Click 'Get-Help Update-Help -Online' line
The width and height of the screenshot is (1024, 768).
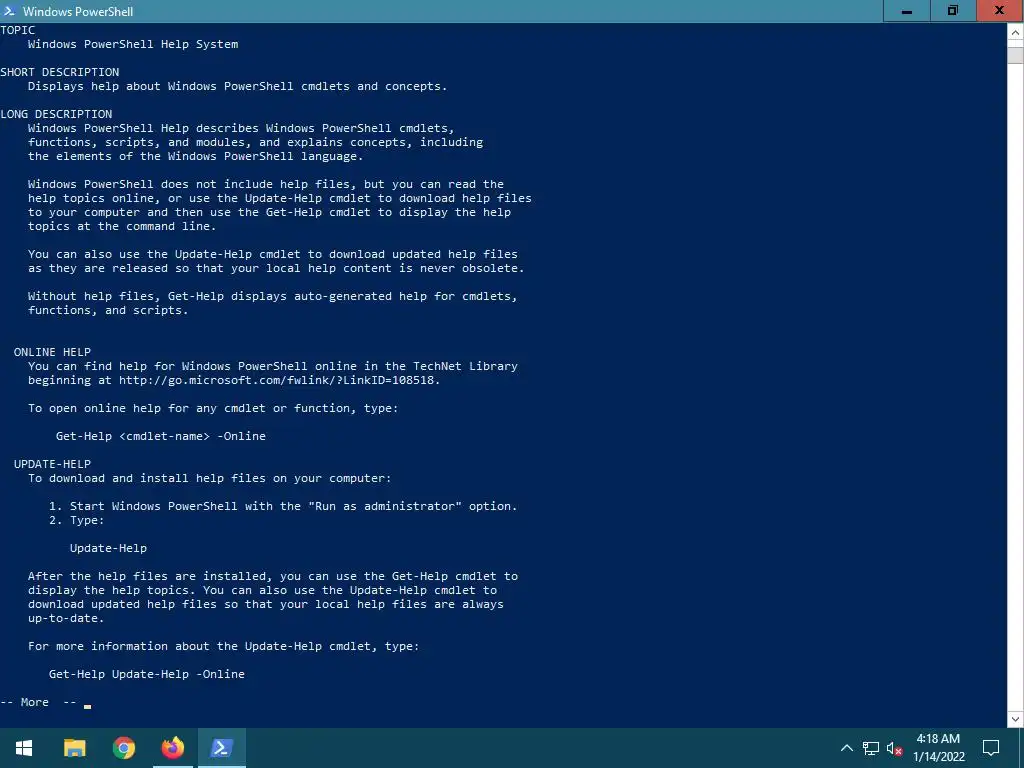147,674
